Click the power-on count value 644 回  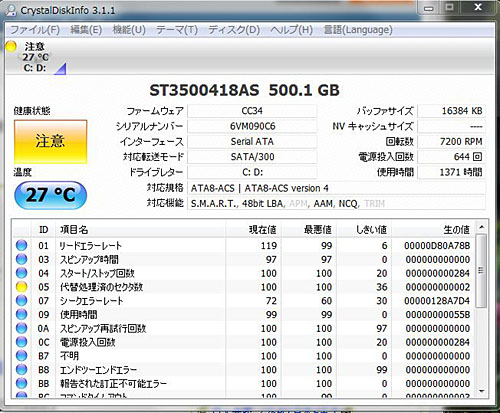click(x=451, y=157)
